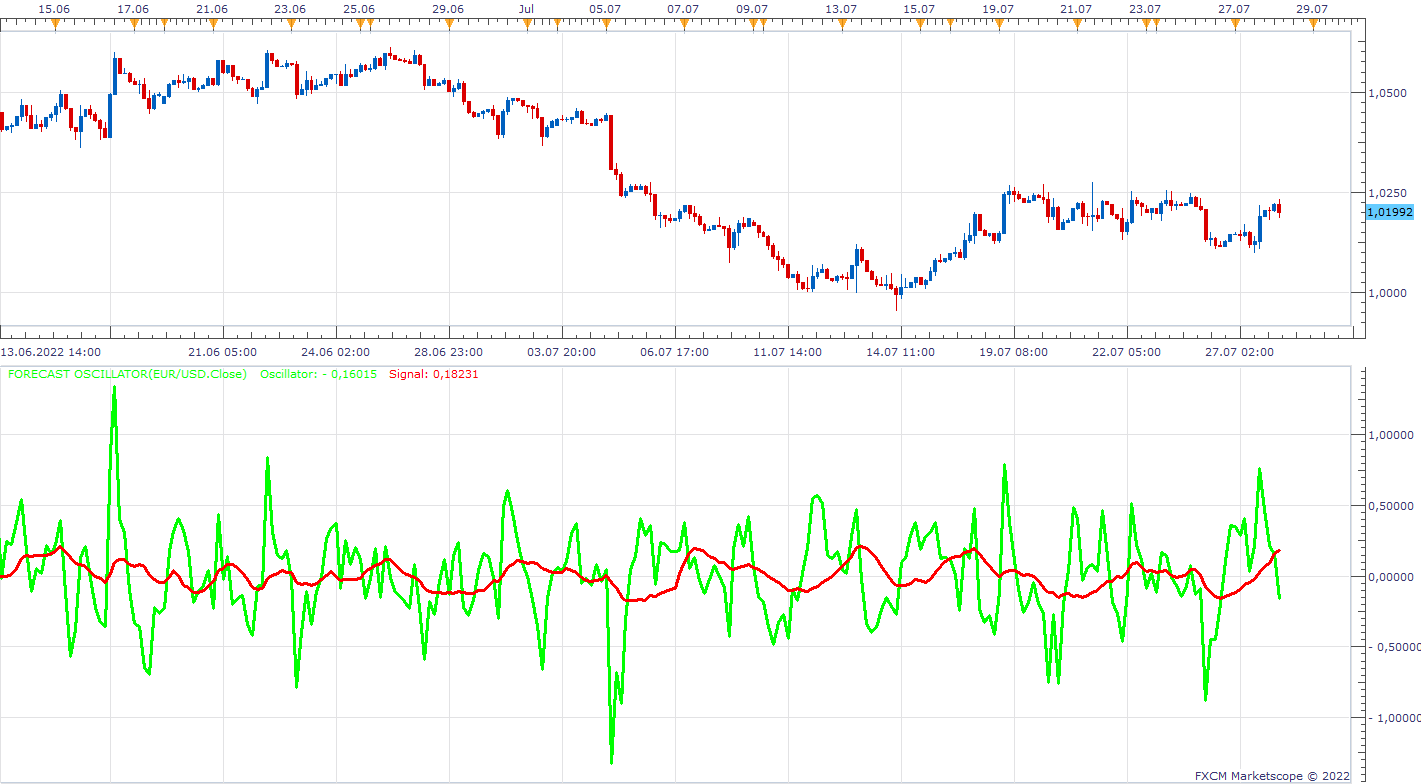The width and height of the screenshot is (1423, 784).
Task: Click the 28.06 23:00 time label
Action: coord(448,352)
